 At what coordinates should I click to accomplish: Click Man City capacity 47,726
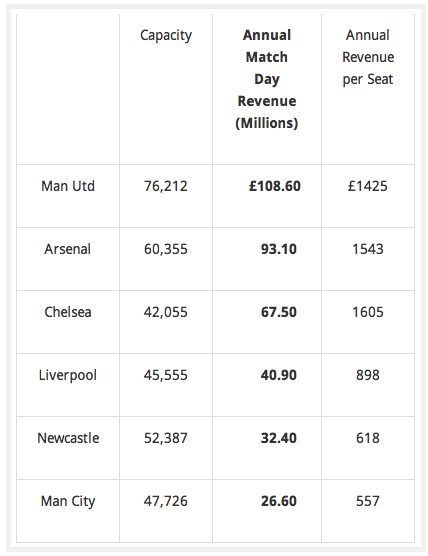click(x=166, y=501)
